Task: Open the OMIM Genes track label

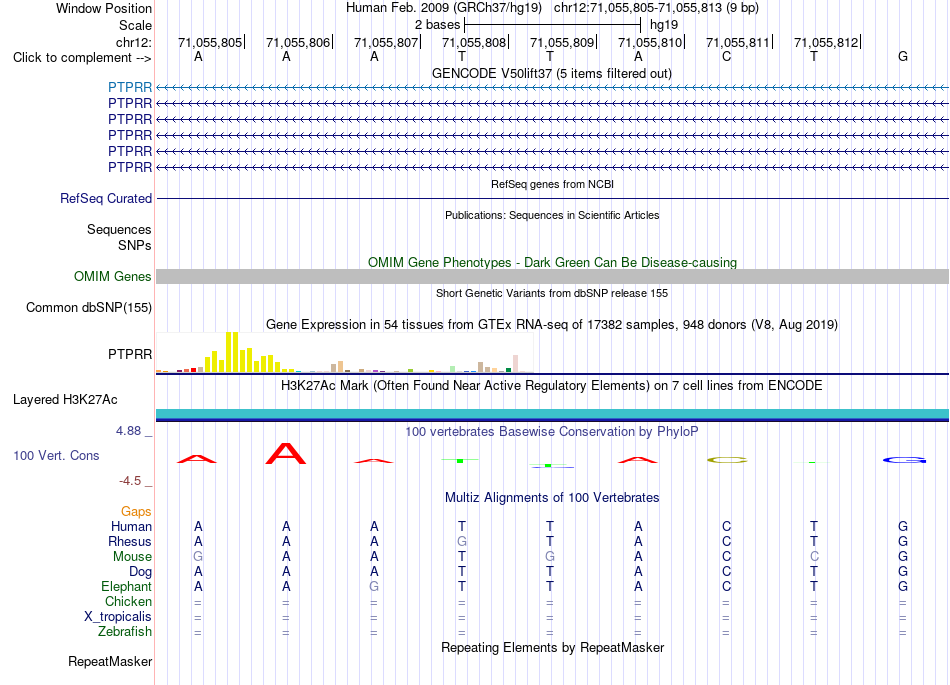Action: 113,277
